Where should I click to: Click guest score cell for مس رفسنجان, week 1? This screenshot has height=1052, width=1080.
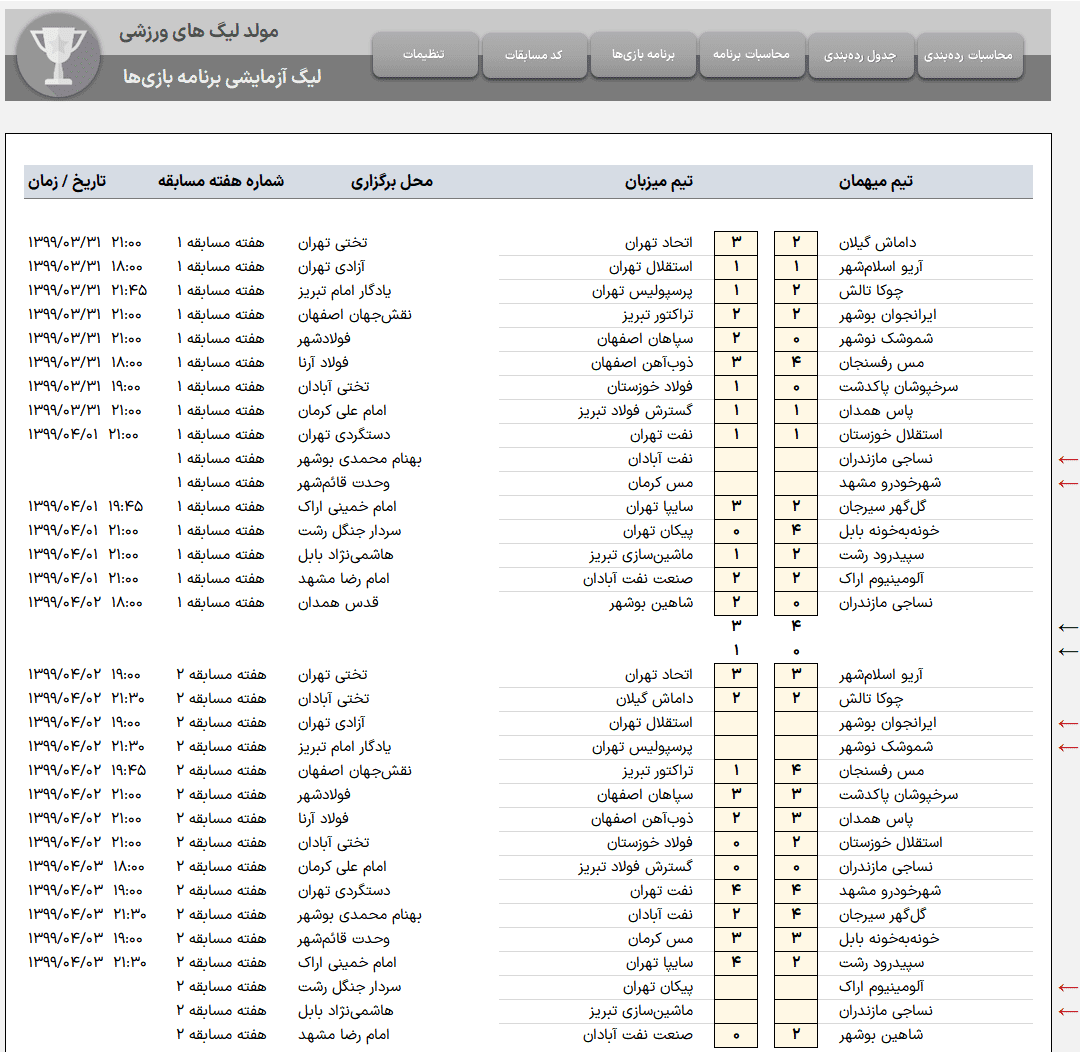(796, 362)
